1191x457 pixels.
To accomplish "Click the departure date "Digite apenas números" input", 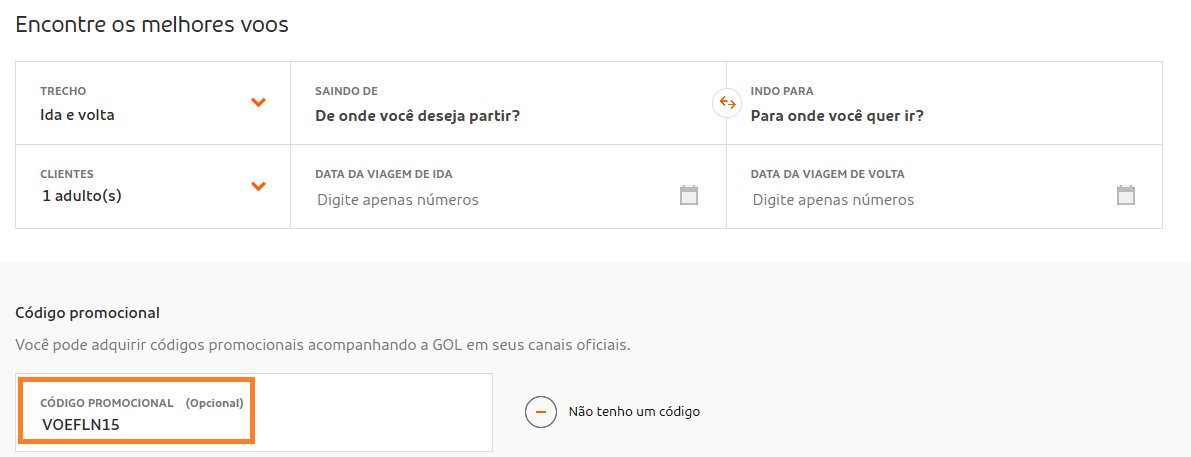I will click(x=398, y=200).
